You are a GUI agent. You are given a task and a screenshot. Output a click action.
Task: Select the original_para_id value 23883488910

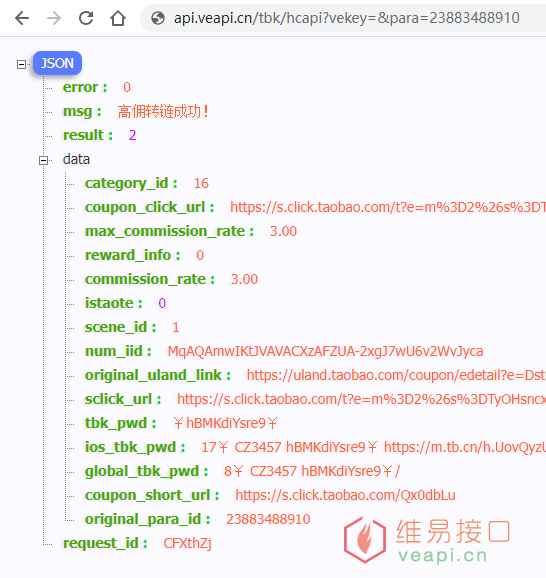point(268,519)
